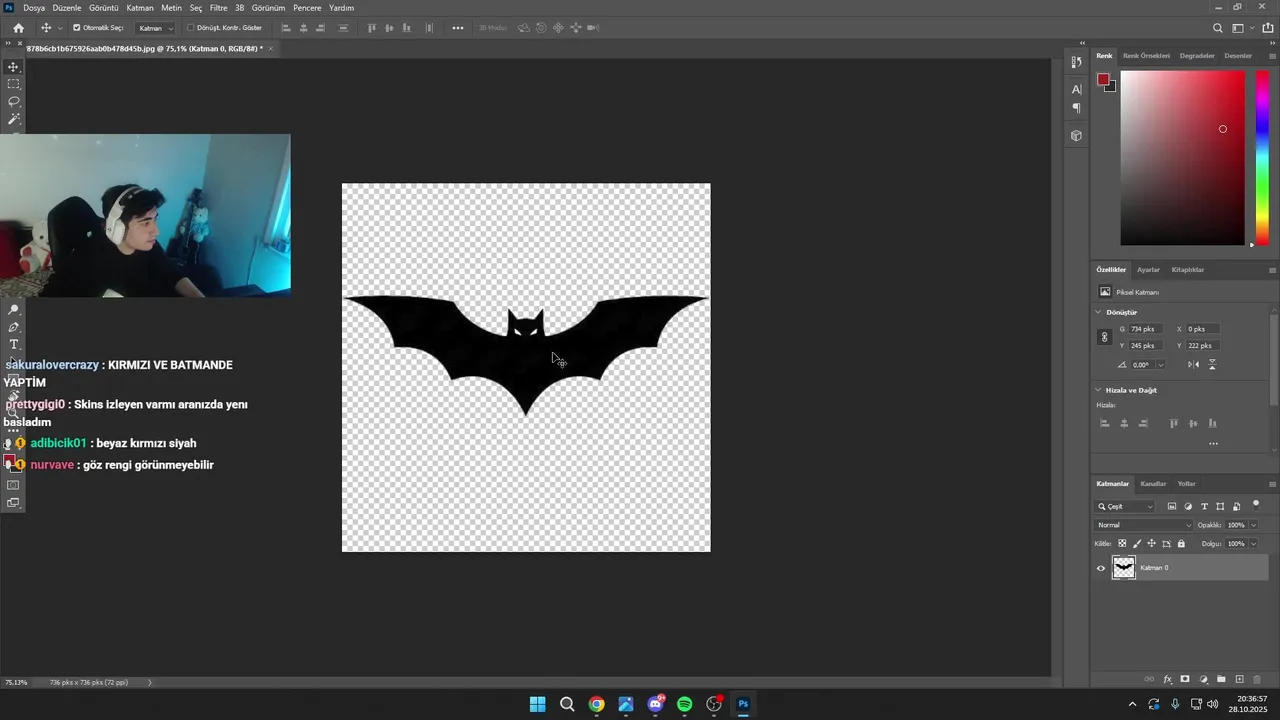Viewport: 1280px width, 720px height.
Task: Open more align options in the options bar
Action: coord(458,28)
